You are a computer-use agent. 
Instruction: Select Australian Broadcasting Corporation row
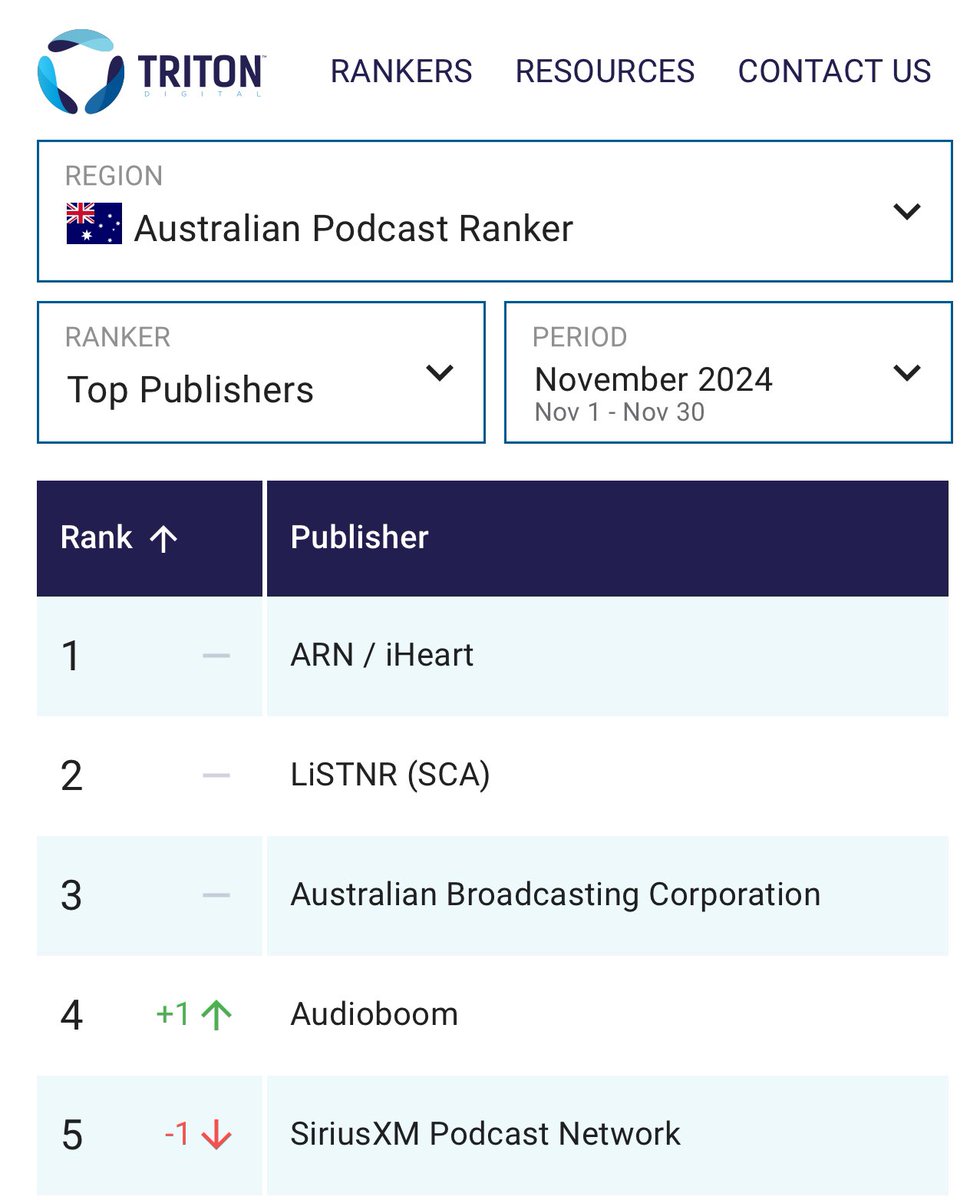click(492, 895)
